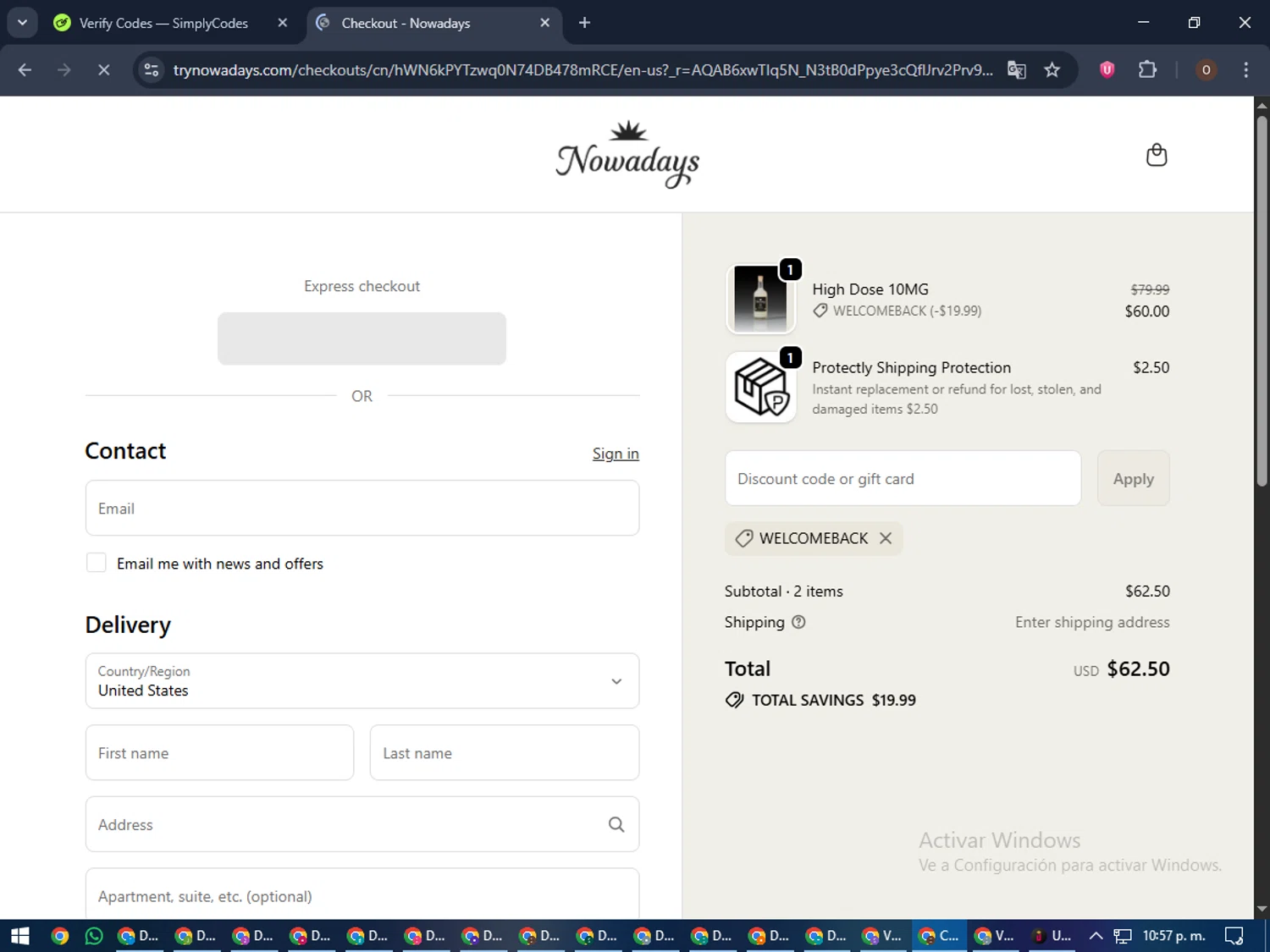
Task: Click the Sign in link
Action: point(616,454)
